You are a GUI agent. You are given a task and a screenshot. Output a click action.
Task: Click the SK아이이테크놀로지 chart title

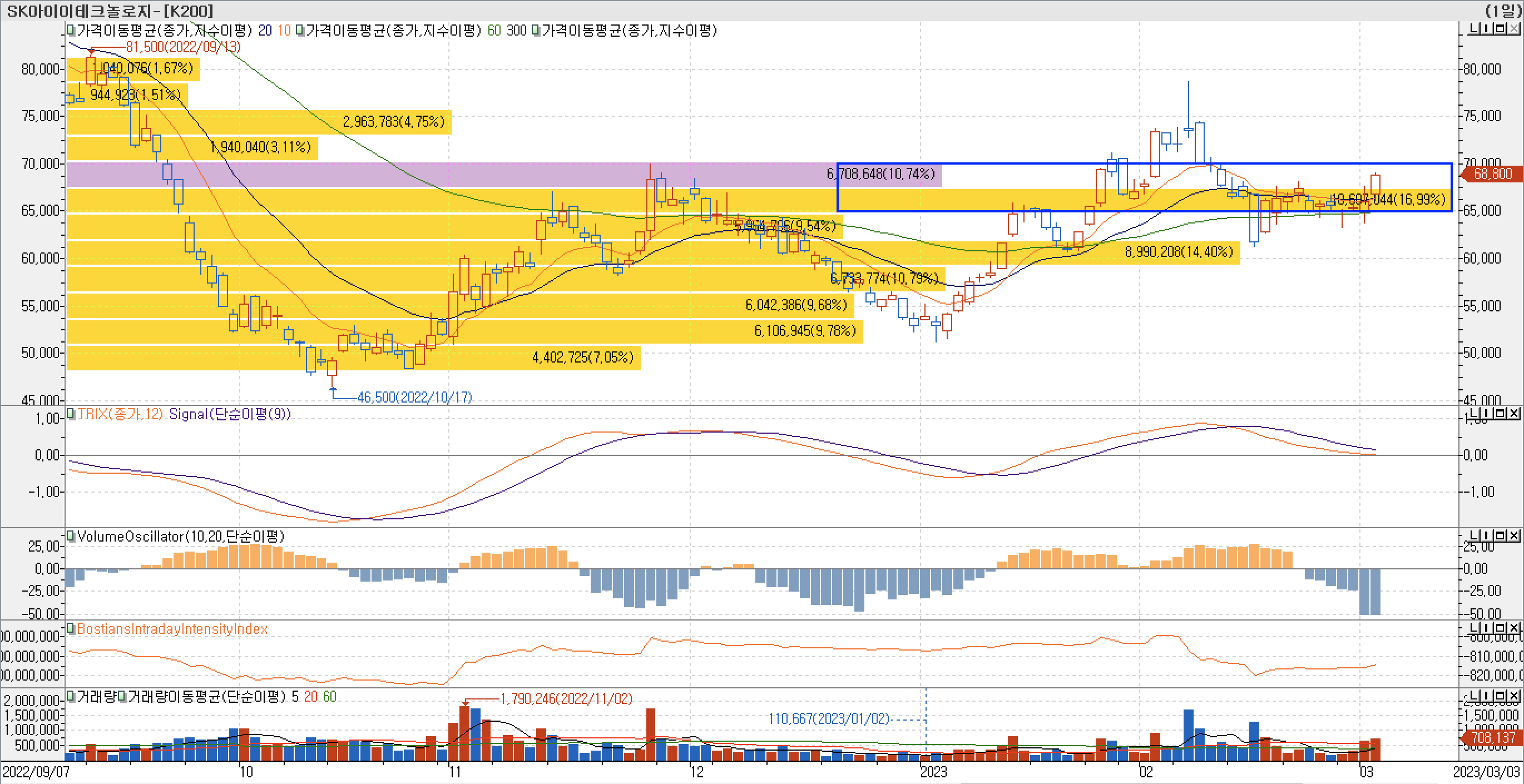110,11
